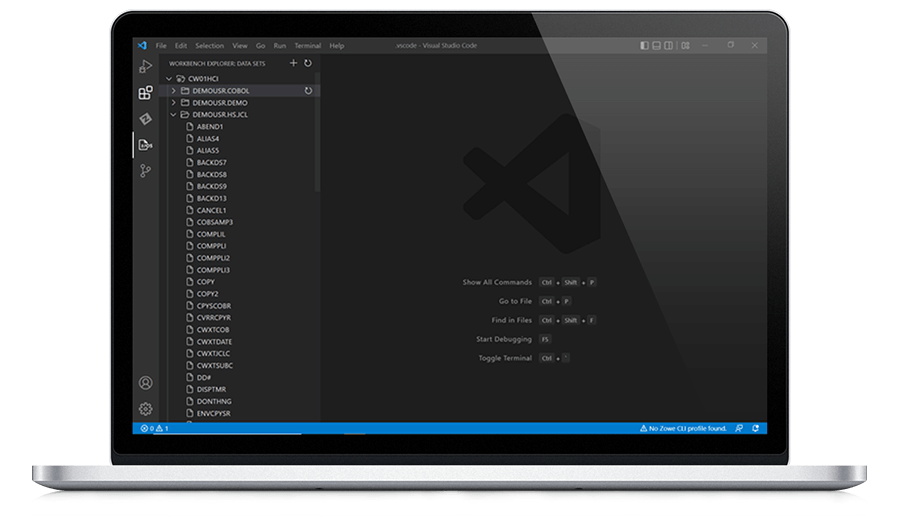This screenshot has height=516, width=900.
Task: Collapse the DEMOUSR.HS.JCL data set
Action: [173, 114]
